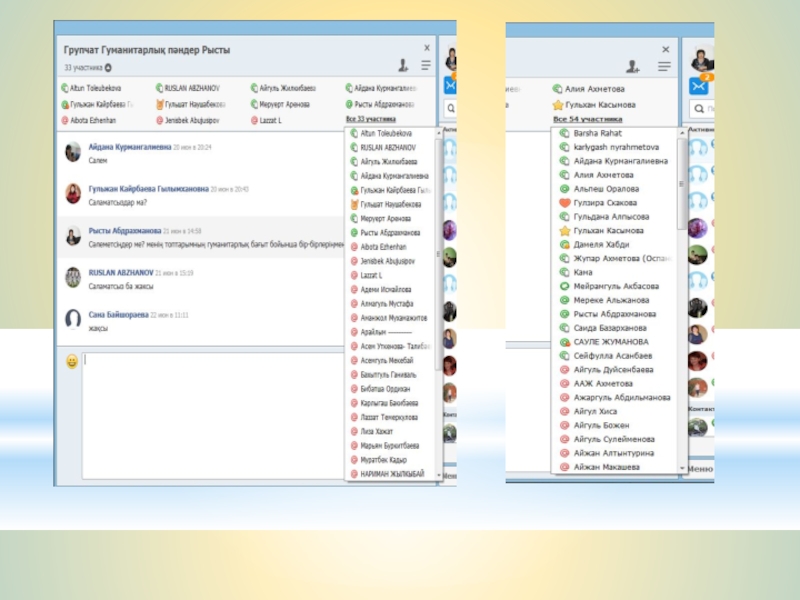Click the star icon beside Гулькан Касымова in list
This screenshot has height=600, width=800.
click(564, 230)
